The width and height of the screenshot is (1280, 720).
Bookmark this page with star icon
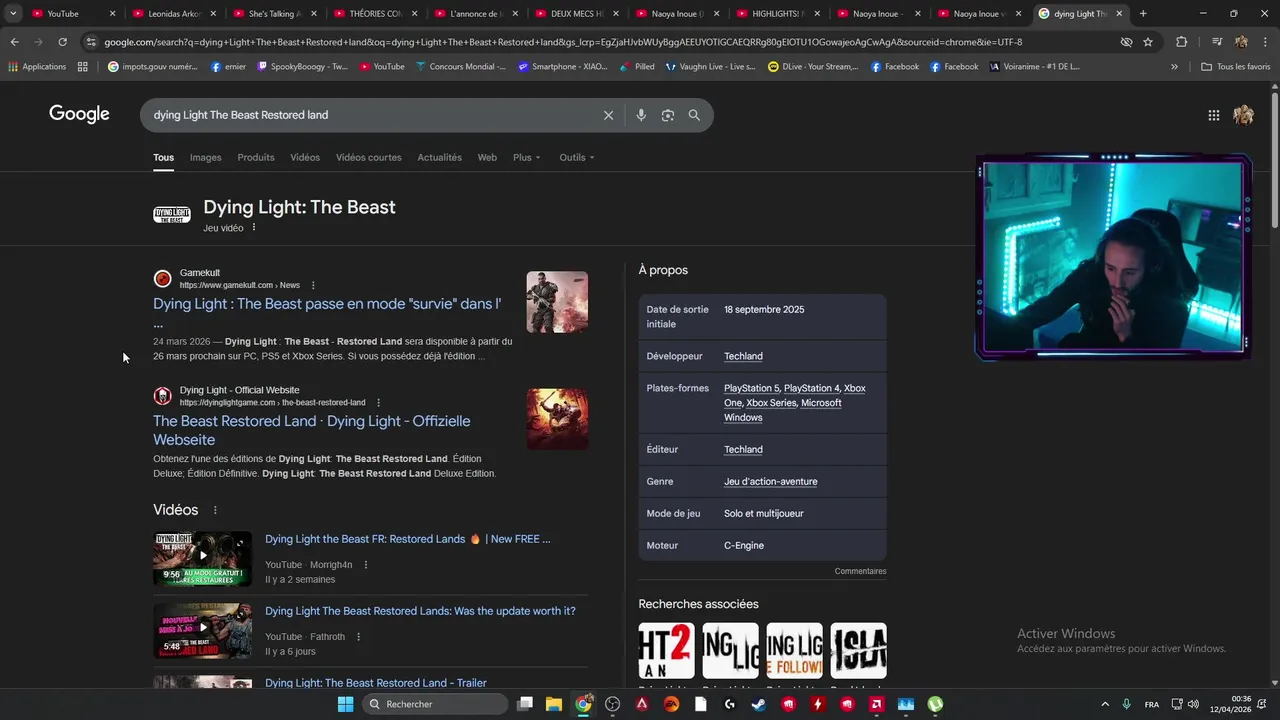click(1148, 42)
